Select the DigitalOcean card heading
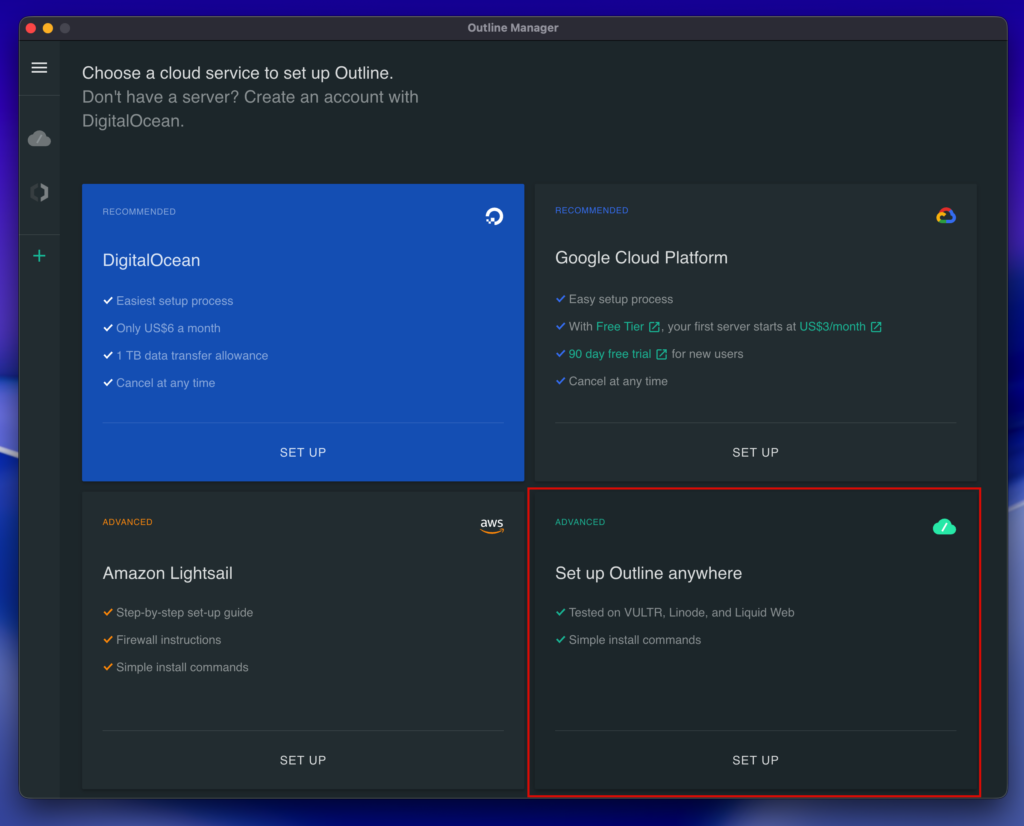 coord(151,261)
